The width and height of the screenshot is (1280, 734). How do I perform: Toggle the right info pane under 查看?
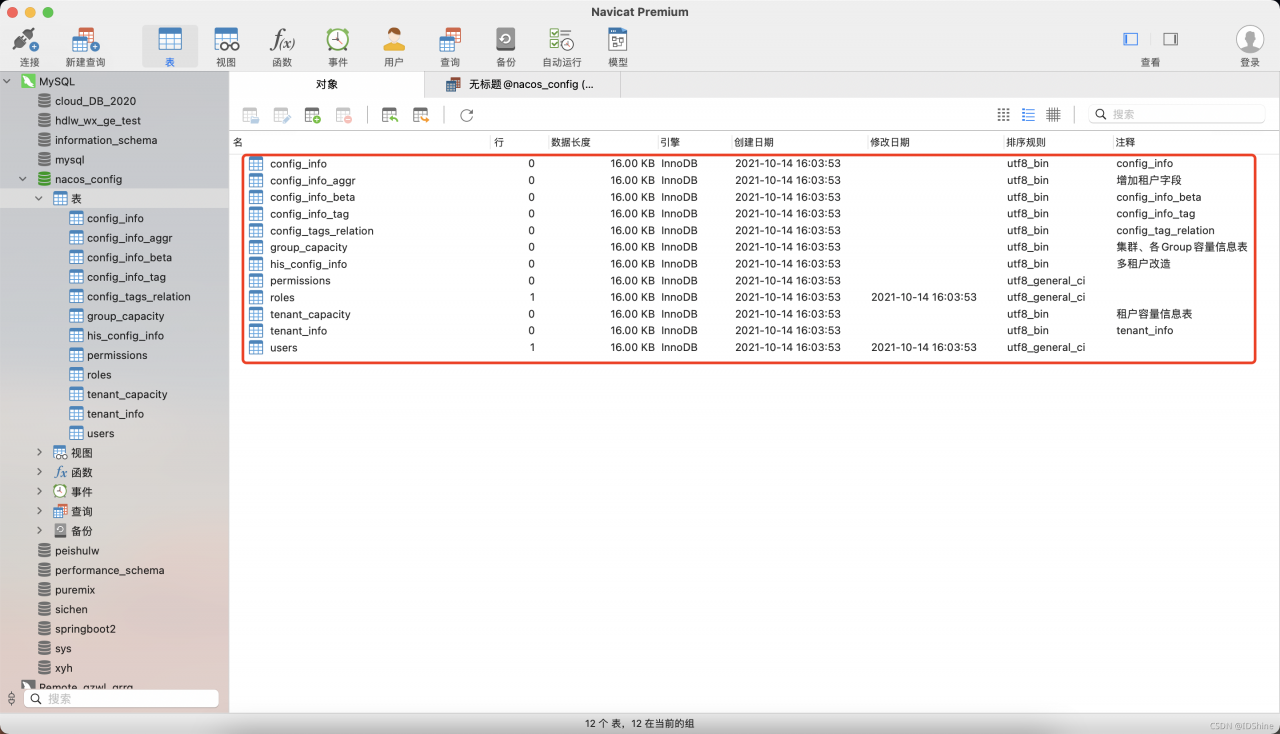[x=1171, y=39]
